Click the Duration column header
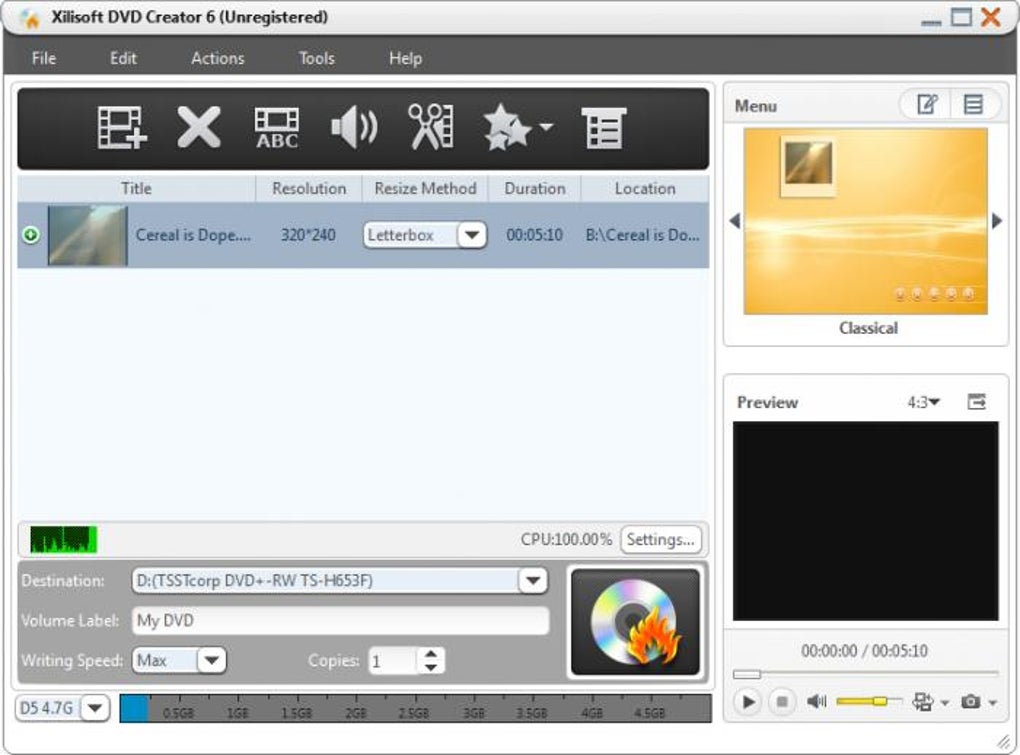1020x755 pixels. click(x=535, y=189)
